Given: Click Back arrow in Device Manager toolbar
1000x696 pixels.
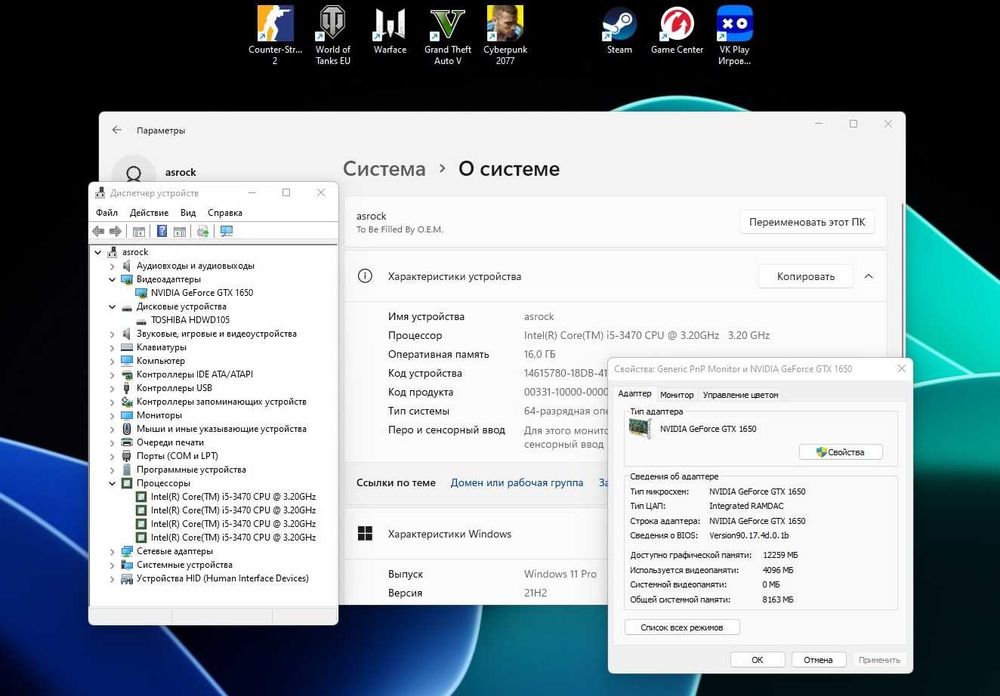Looking at the screenshot, I should (x=98, y=231).
